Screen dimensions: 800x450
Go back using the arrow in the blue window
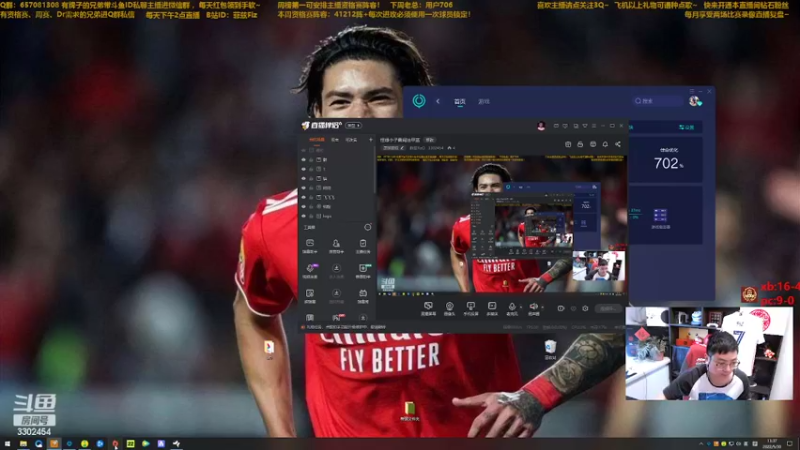pyautogui.click(x=438, y=101)
